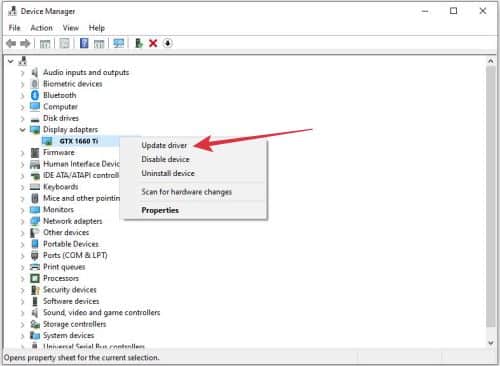Click the scan for hardware changes monitor icon
The width and height of the screenshot is (500, 366).
pyautogui.click(x=119, y=43)
